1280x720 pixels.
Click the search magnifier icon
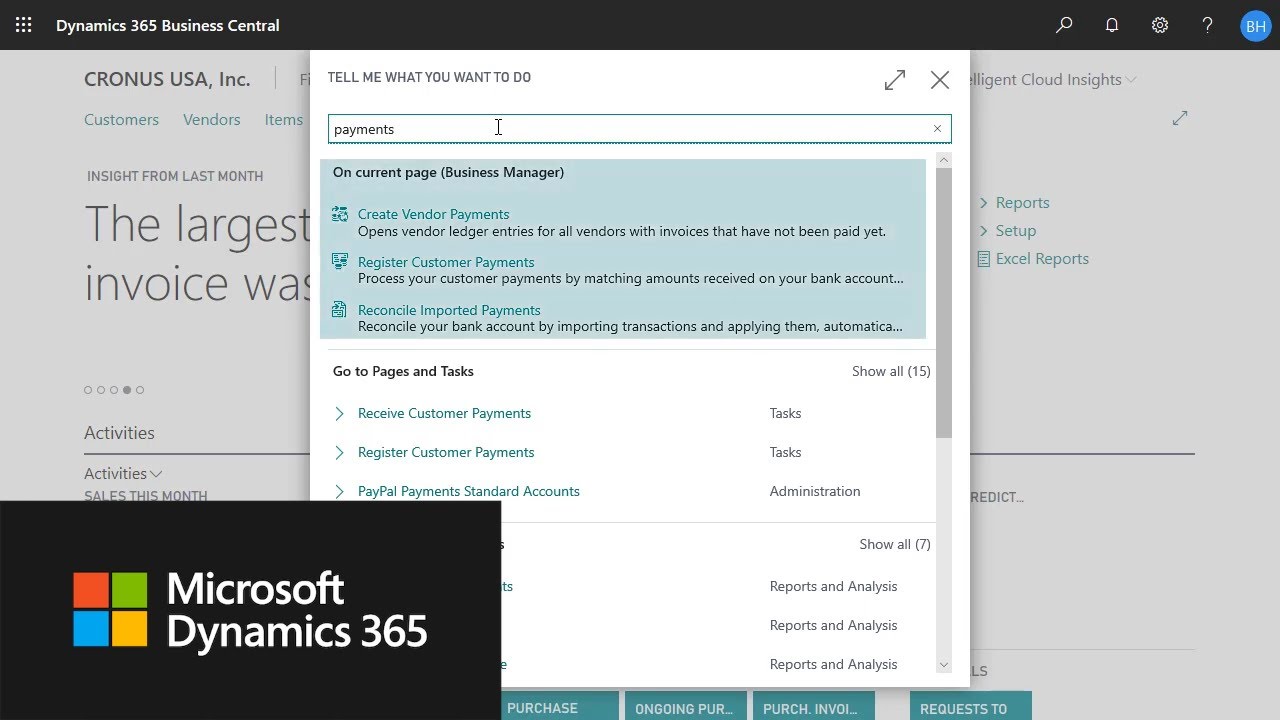1064,25
